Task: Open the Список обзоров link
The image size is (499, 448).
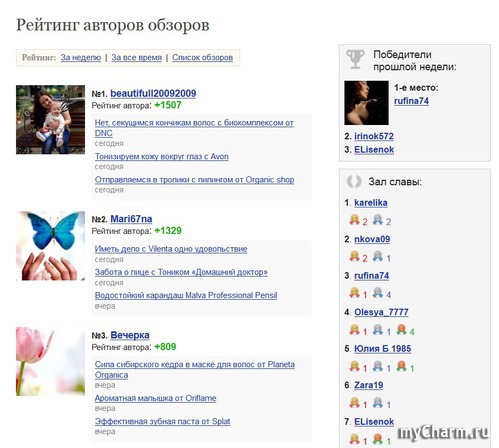Action: pos(202,58)
